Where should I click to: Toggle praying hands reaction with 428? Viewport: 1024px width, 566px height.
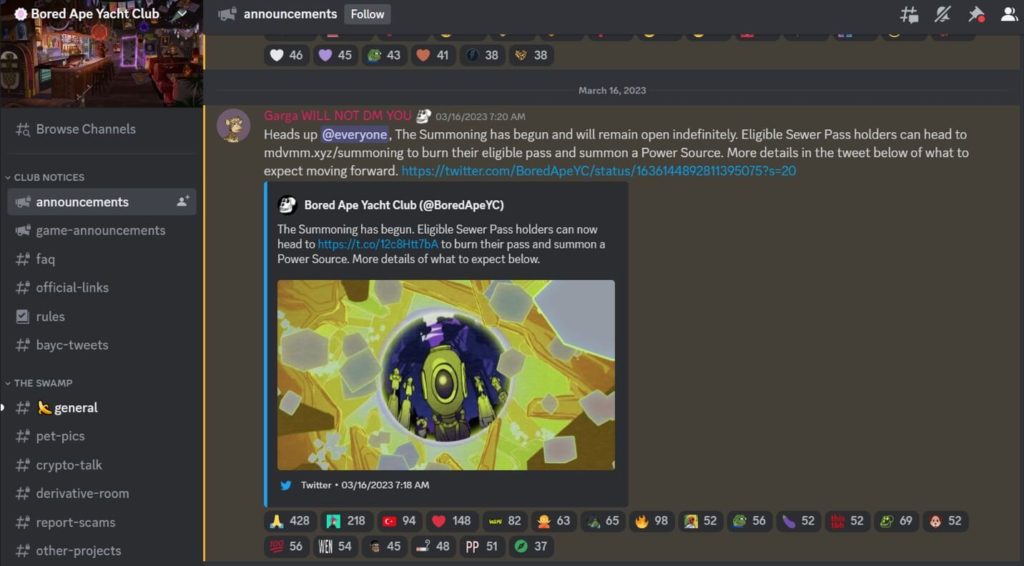[289, 521]
